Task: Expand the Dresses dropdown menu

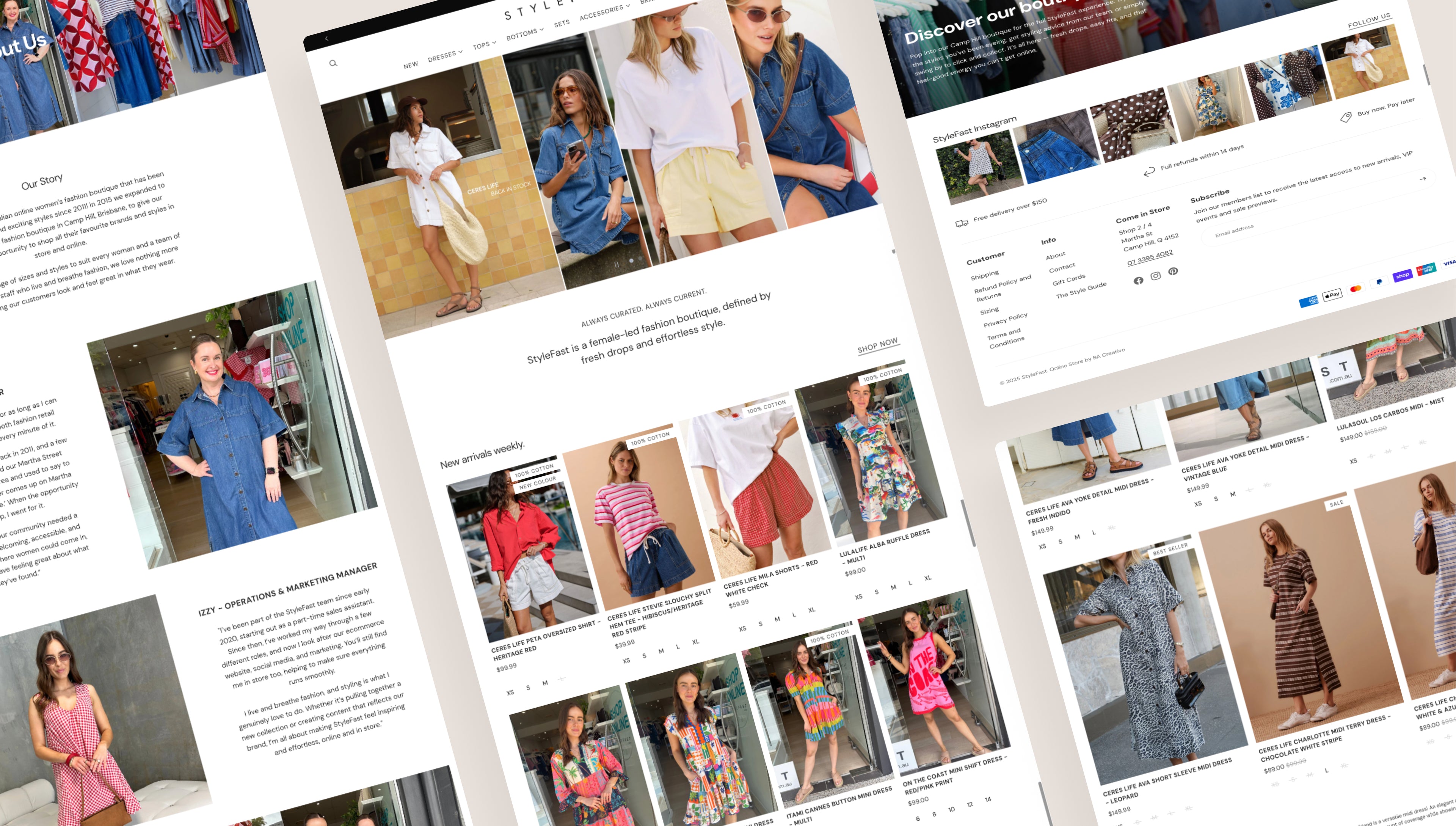Action: coord(445,56)
